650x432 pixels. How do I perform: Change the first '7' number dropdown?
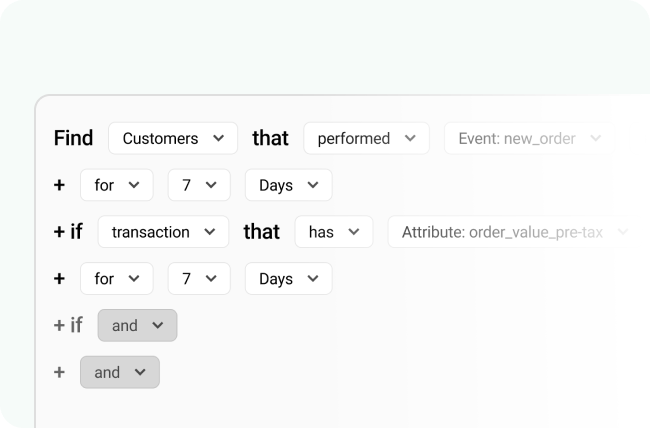click(199, 185)
